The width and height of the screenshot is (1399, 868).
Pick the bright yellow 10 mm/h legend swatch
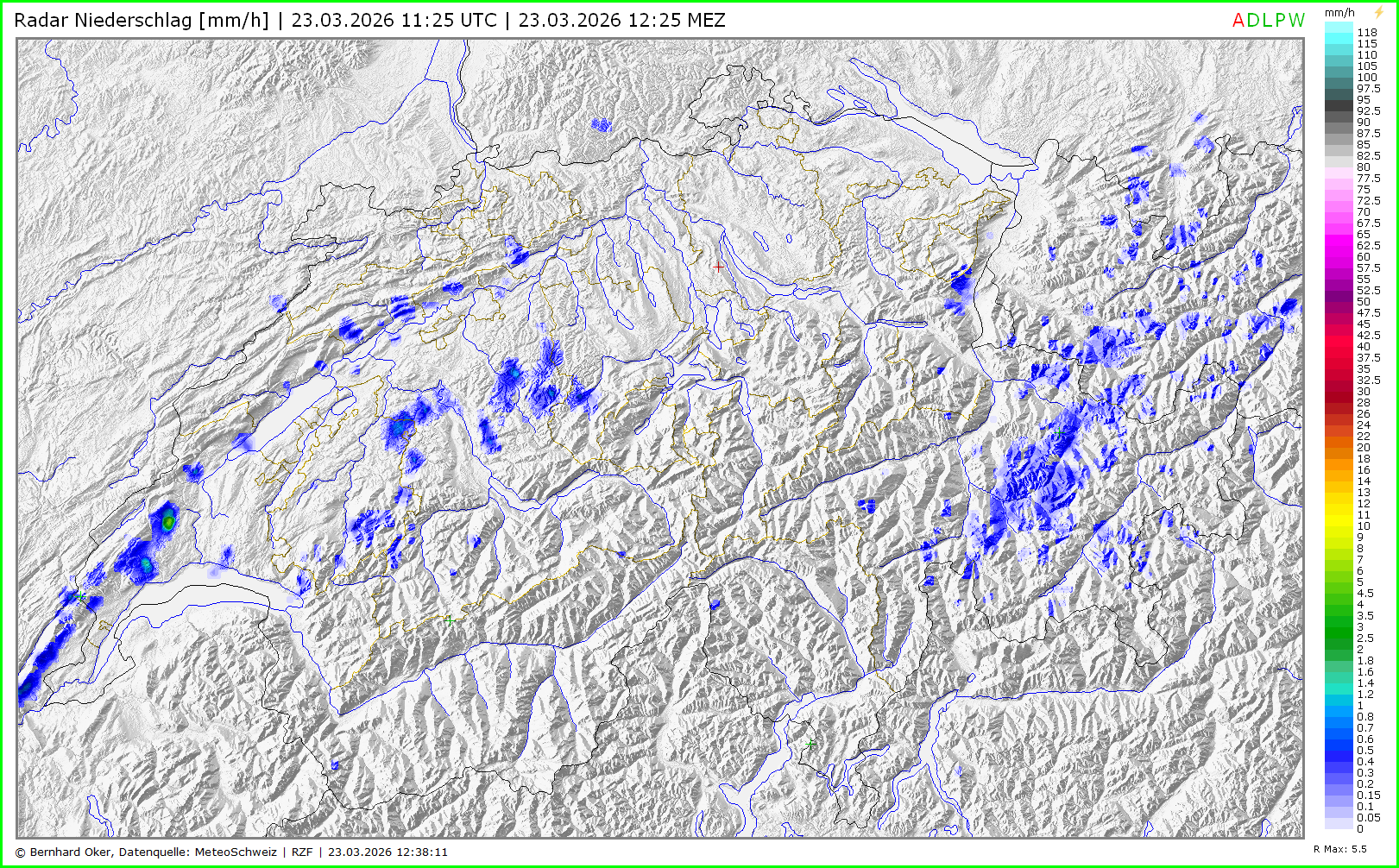coord(1339,525)
